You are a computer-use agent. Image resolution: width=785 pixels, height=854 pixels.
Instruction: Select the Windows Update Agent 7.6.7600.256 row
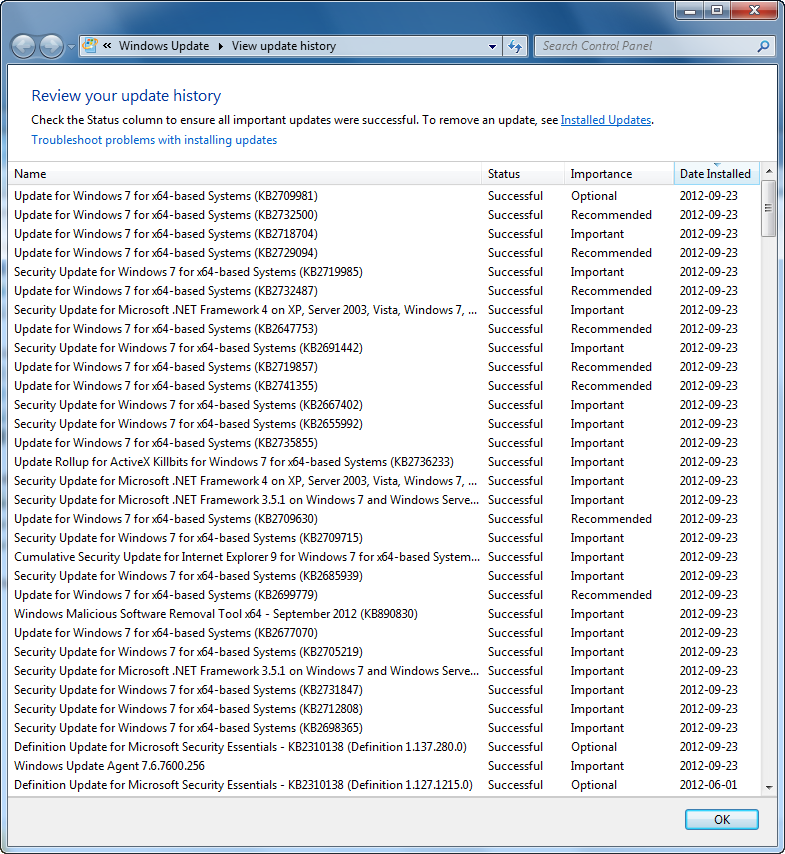coord(384,766)
